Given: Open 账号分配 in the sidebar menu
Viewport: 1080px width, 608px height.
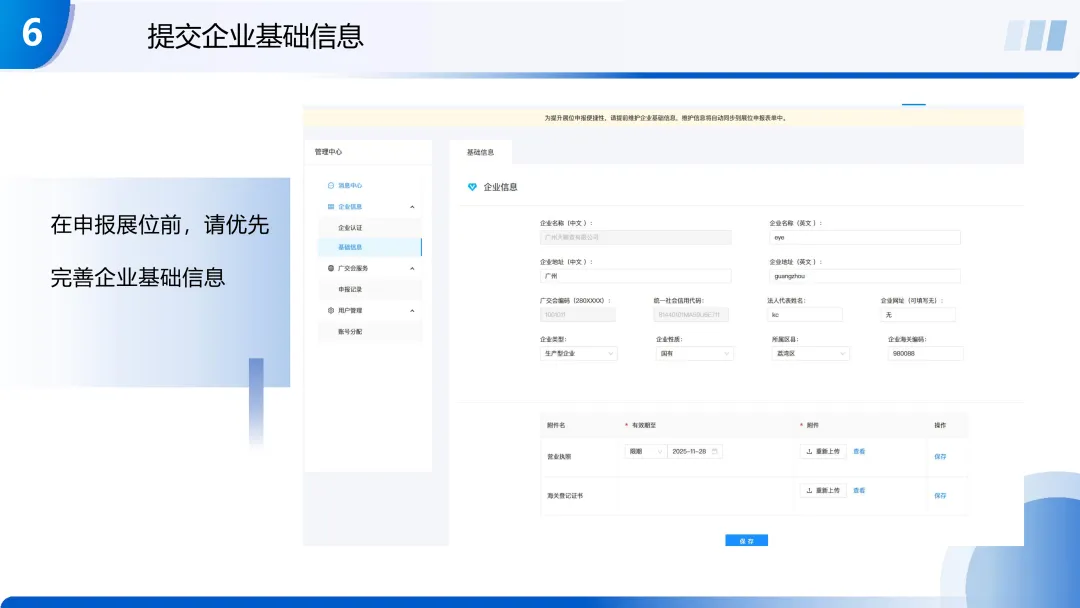Looking at the screenshot, I should [x=350, y=332].
